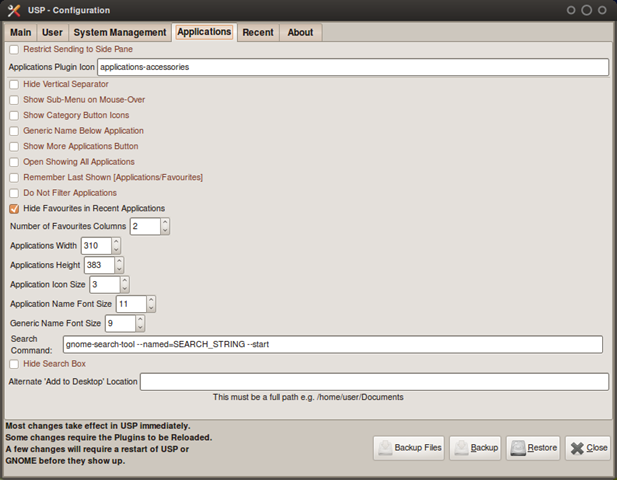
Task: Decrease Application Name Font Size
Action: coord(151,308)
